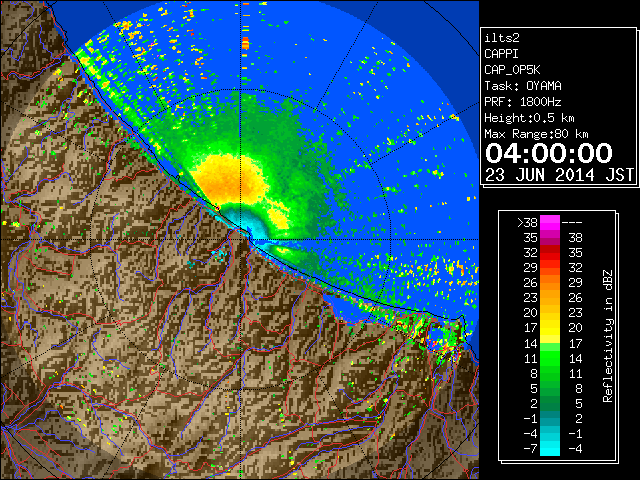
Task: Click the red-orange streak echo at top
Action: tap(245, 42)
